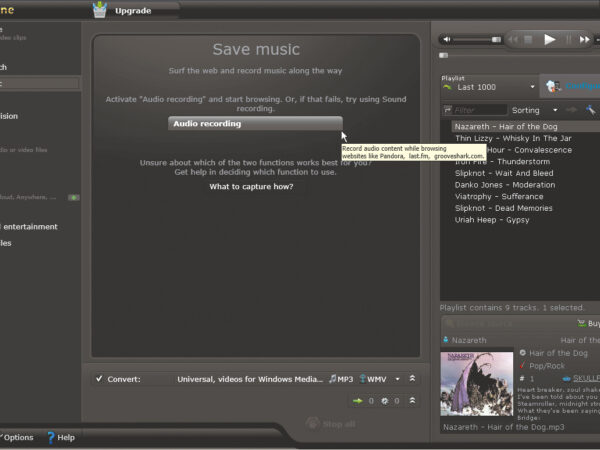The height and width of the screenshot is (450, 600).
Task: Click the Upgrade shopping basket icon
Action: (100, 11)
